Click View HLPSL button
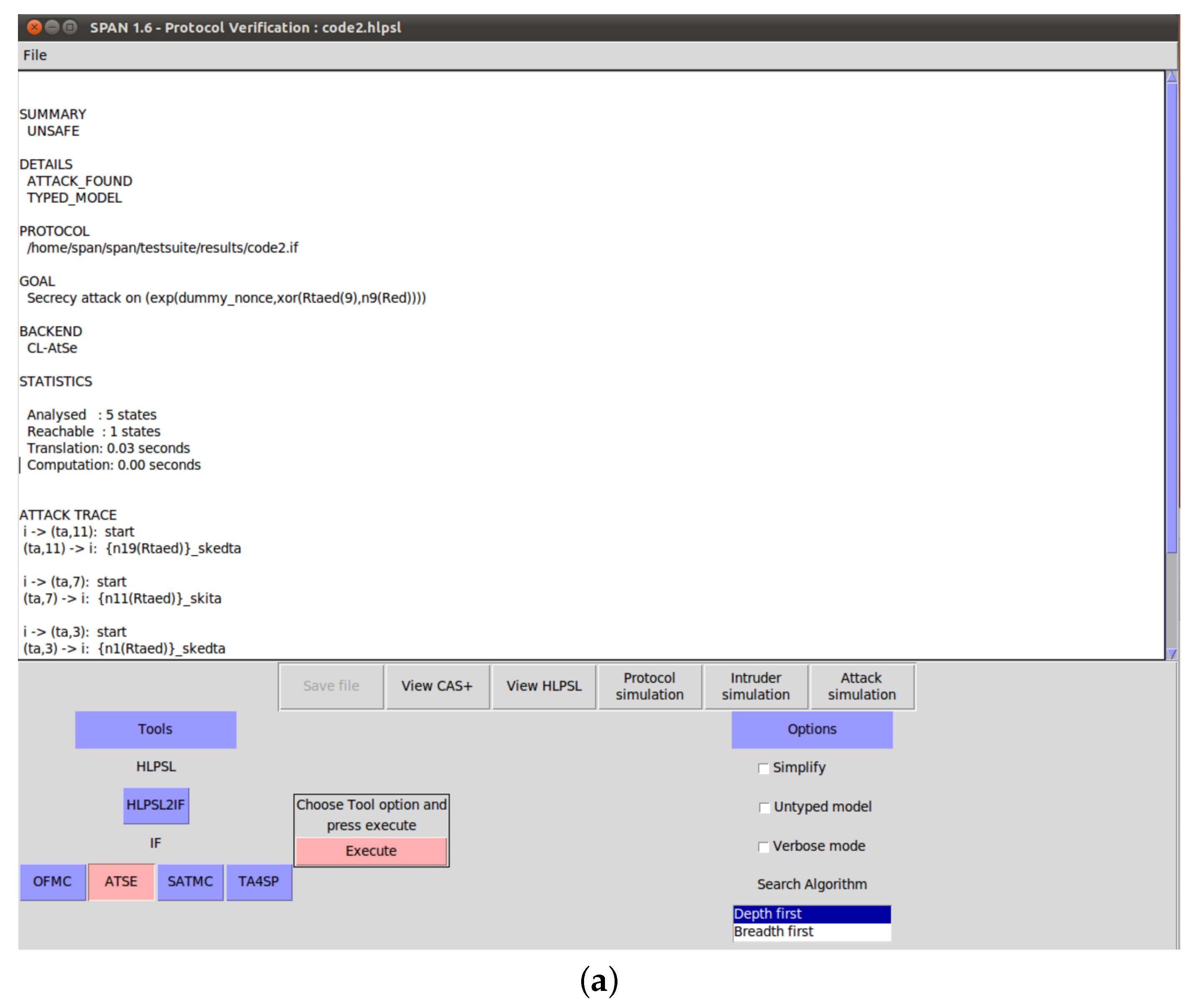The image size is (1197, 1008). tap(544, 686)
